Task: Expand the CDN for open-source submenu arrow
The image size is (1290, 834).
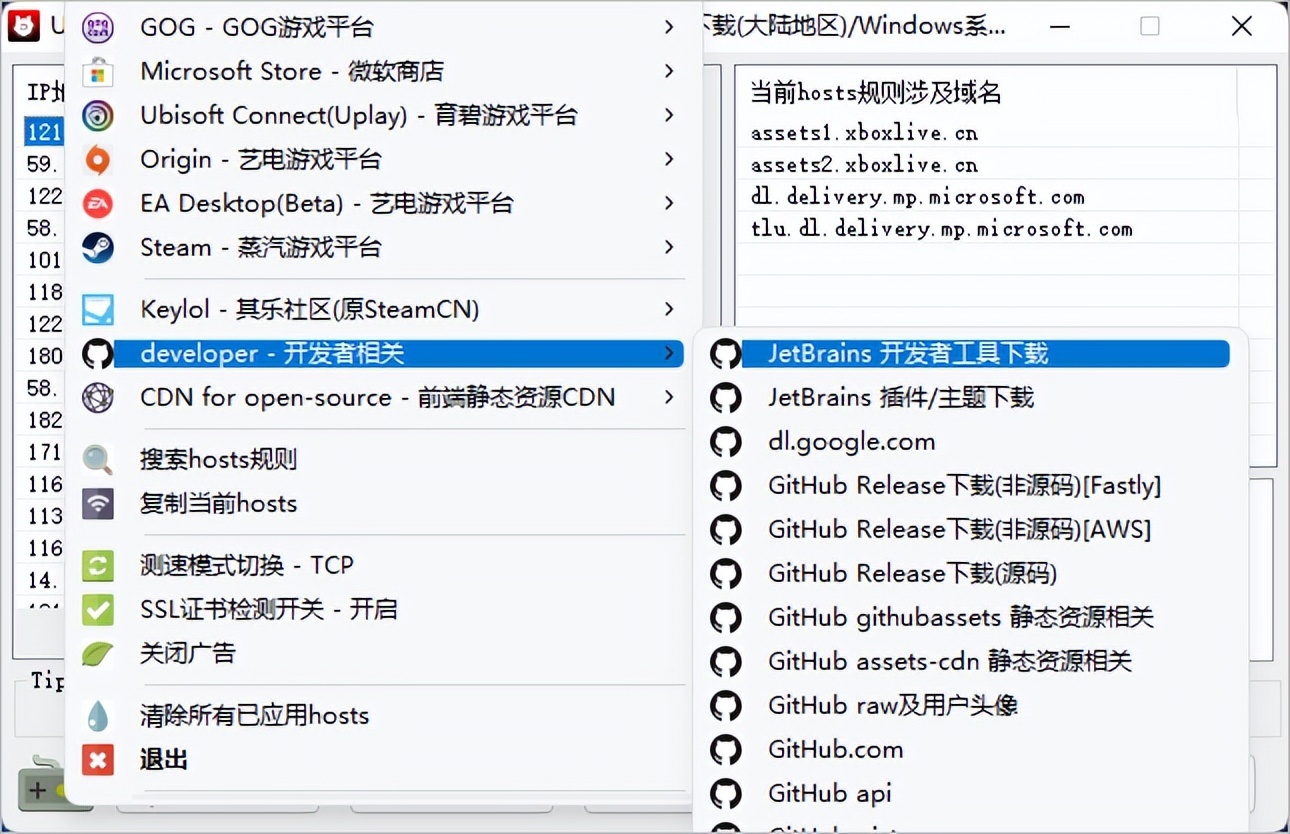Action: click(669, 398)
